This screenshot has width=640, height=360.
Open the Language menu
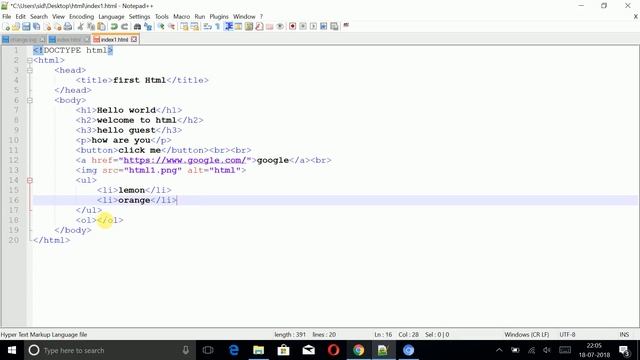click(111, 16)
